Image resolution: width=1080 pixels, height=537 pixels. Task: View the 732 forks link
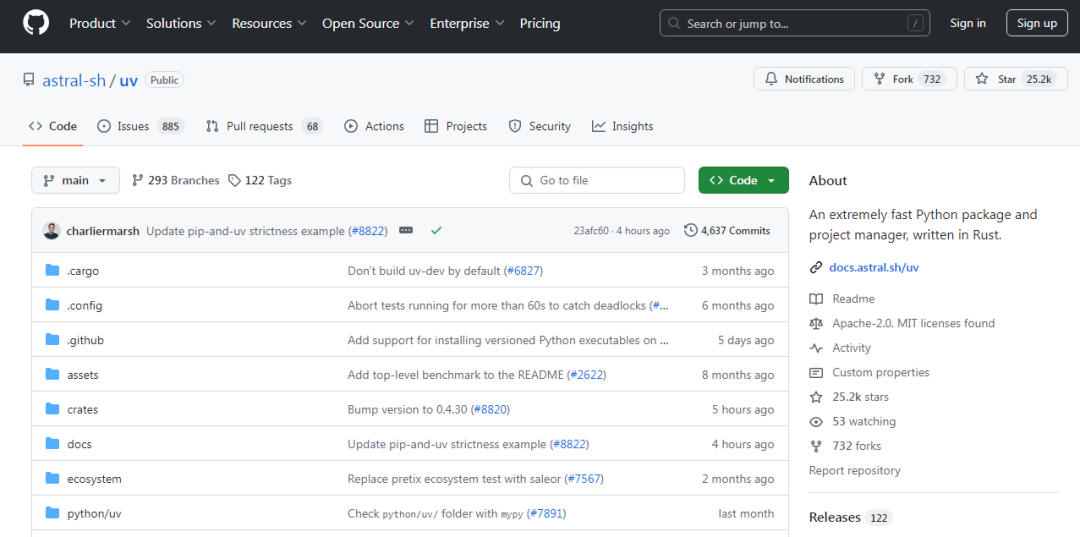pyautogui.click(x=856, y=446)
